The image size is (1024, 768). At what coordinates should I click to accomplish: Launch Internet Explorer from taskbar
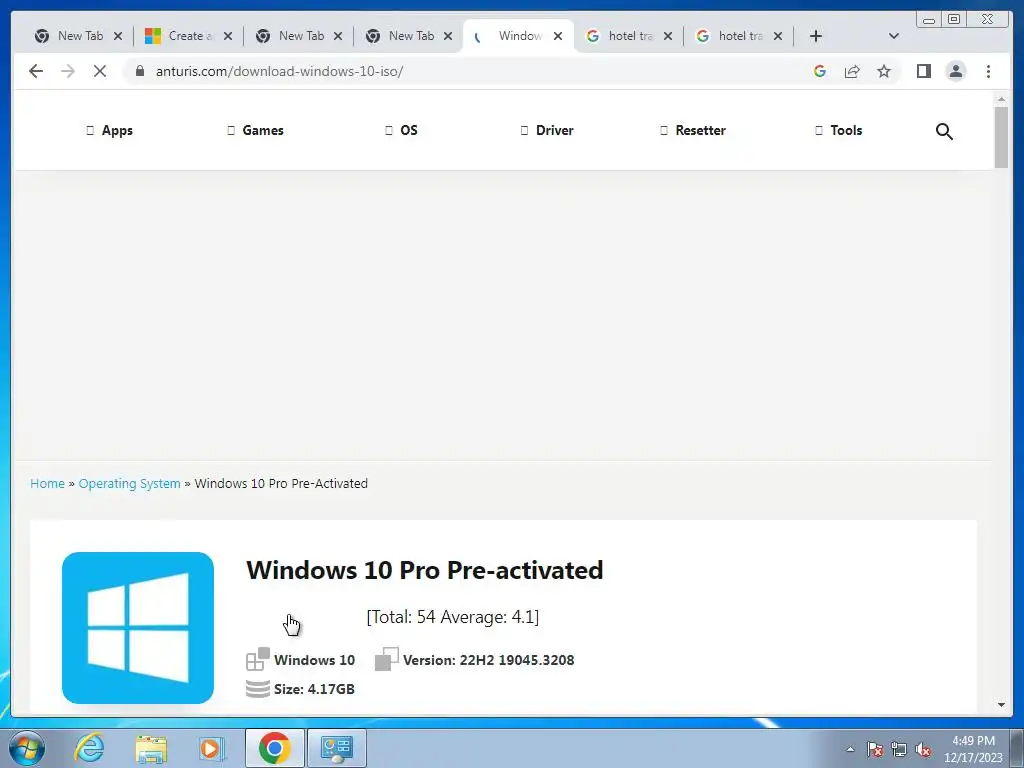(x=89, y=748)
